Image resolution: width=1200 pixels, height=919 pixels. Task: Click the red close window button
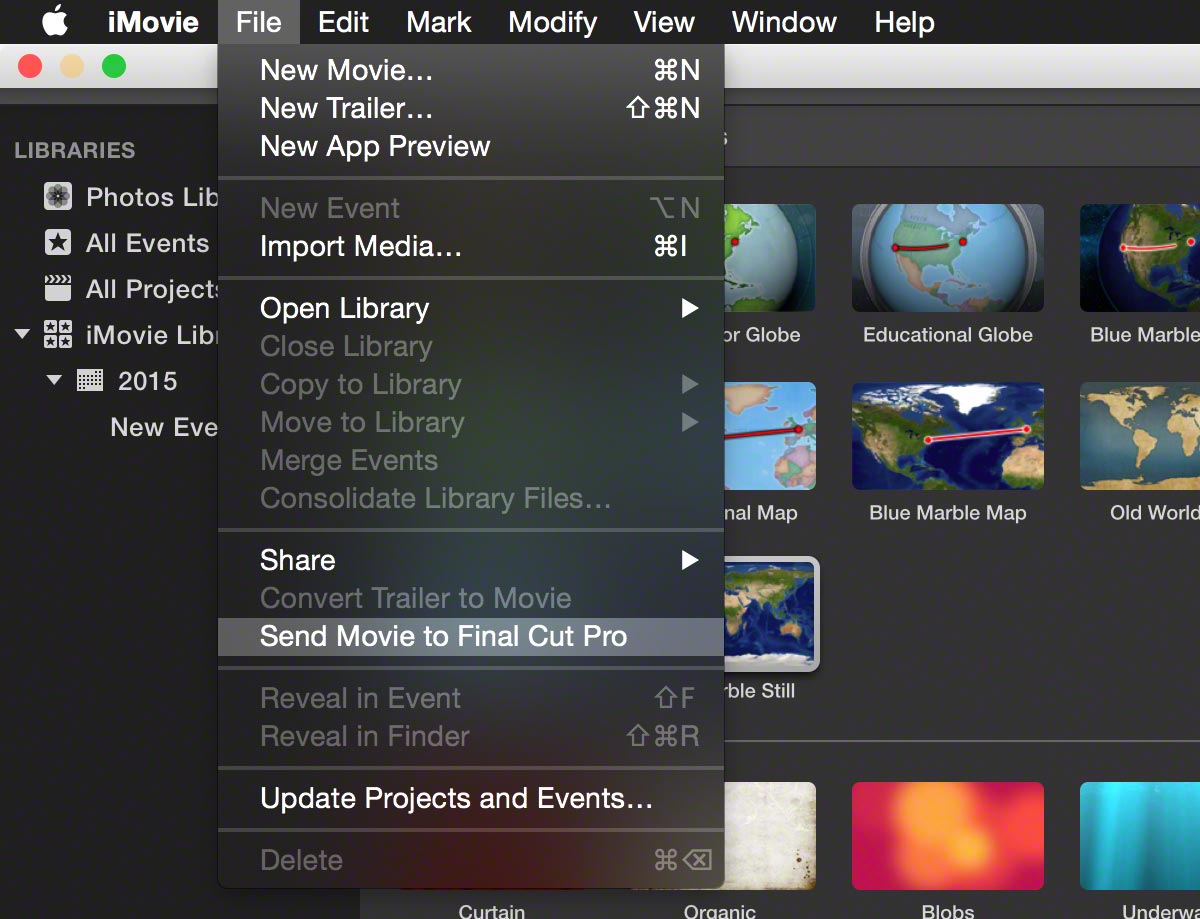[x=30, y=67]
